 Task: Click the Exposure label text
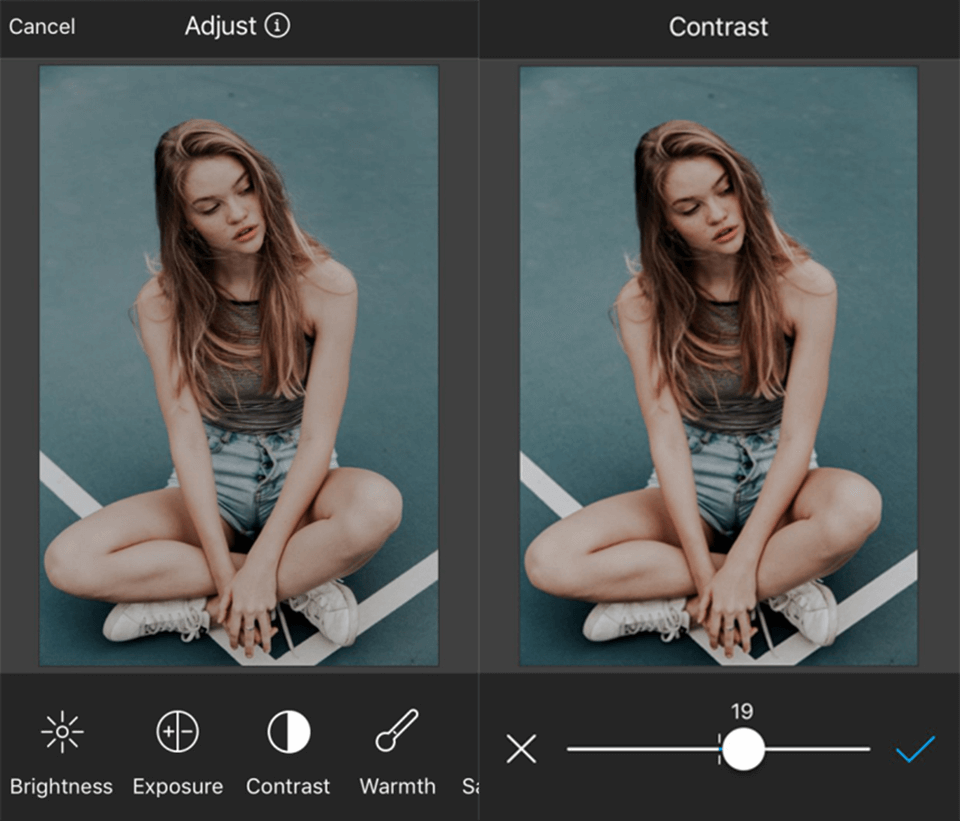[x=176, y=787]
